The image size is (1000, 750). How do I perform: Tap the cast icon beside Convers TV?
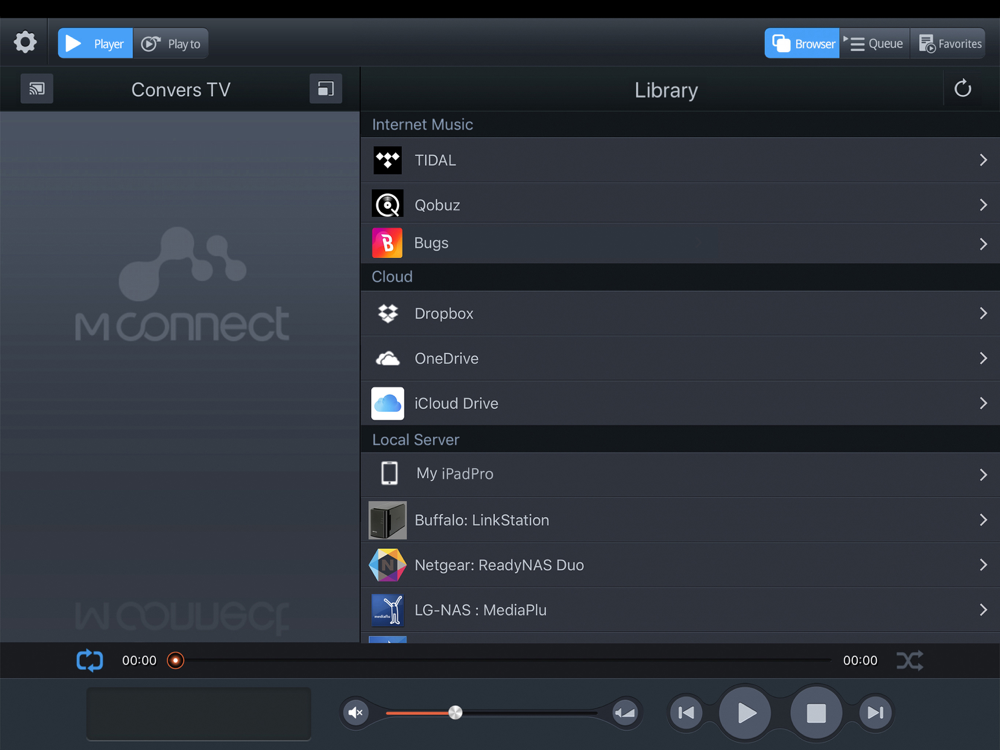click(x=37, y=89)
